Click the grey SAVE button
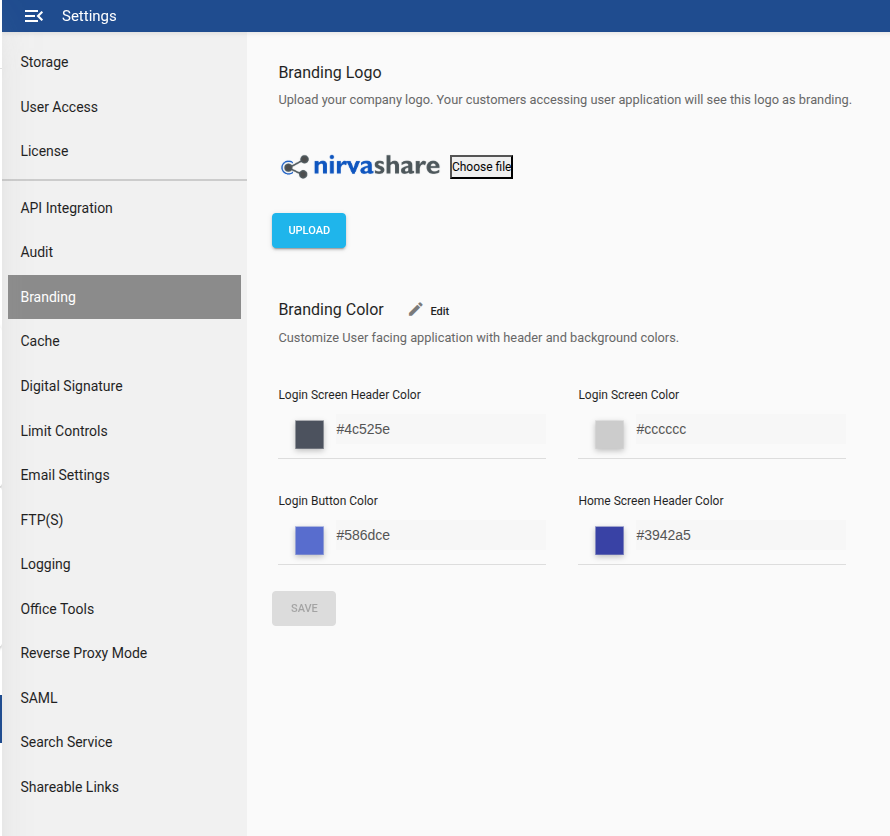 pos(304,608)
